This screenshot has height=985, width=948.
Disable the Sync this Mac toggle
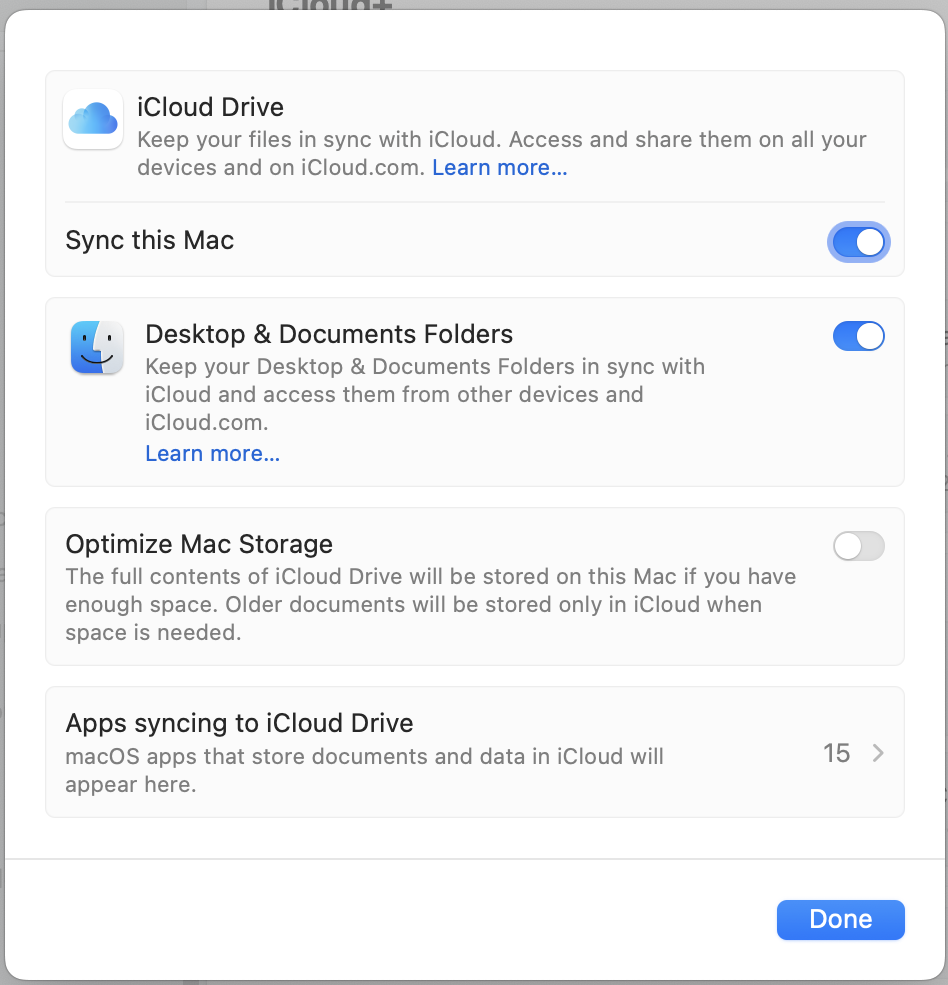(858, 242)
